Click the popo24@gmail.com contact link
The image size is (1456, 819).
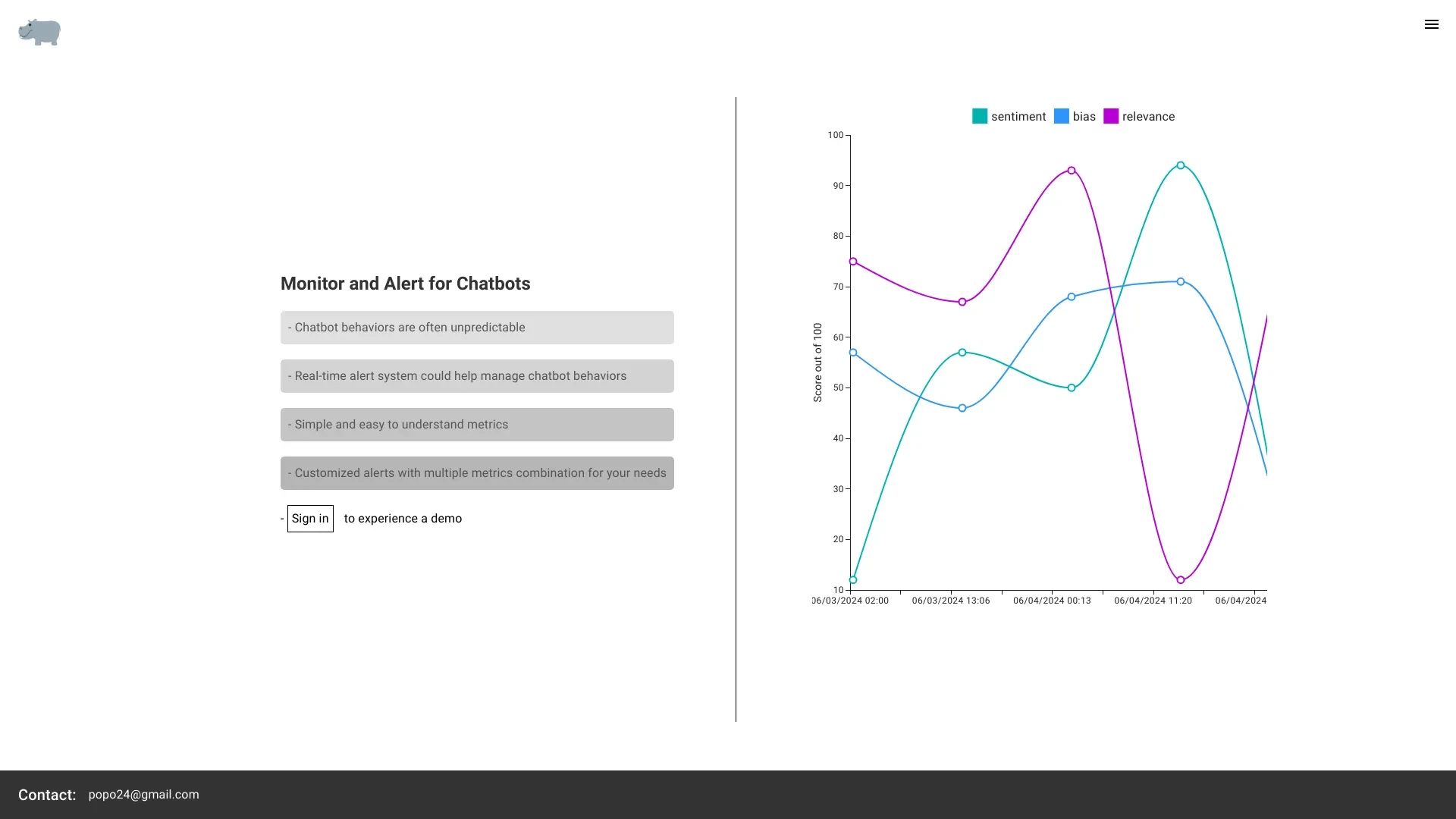click(x=143, y=795)
